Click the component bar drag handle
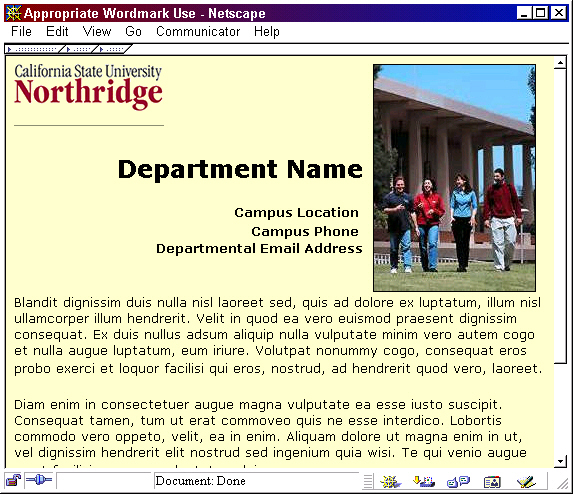Screen dimensions: 573x494 [x=368, y=481]
